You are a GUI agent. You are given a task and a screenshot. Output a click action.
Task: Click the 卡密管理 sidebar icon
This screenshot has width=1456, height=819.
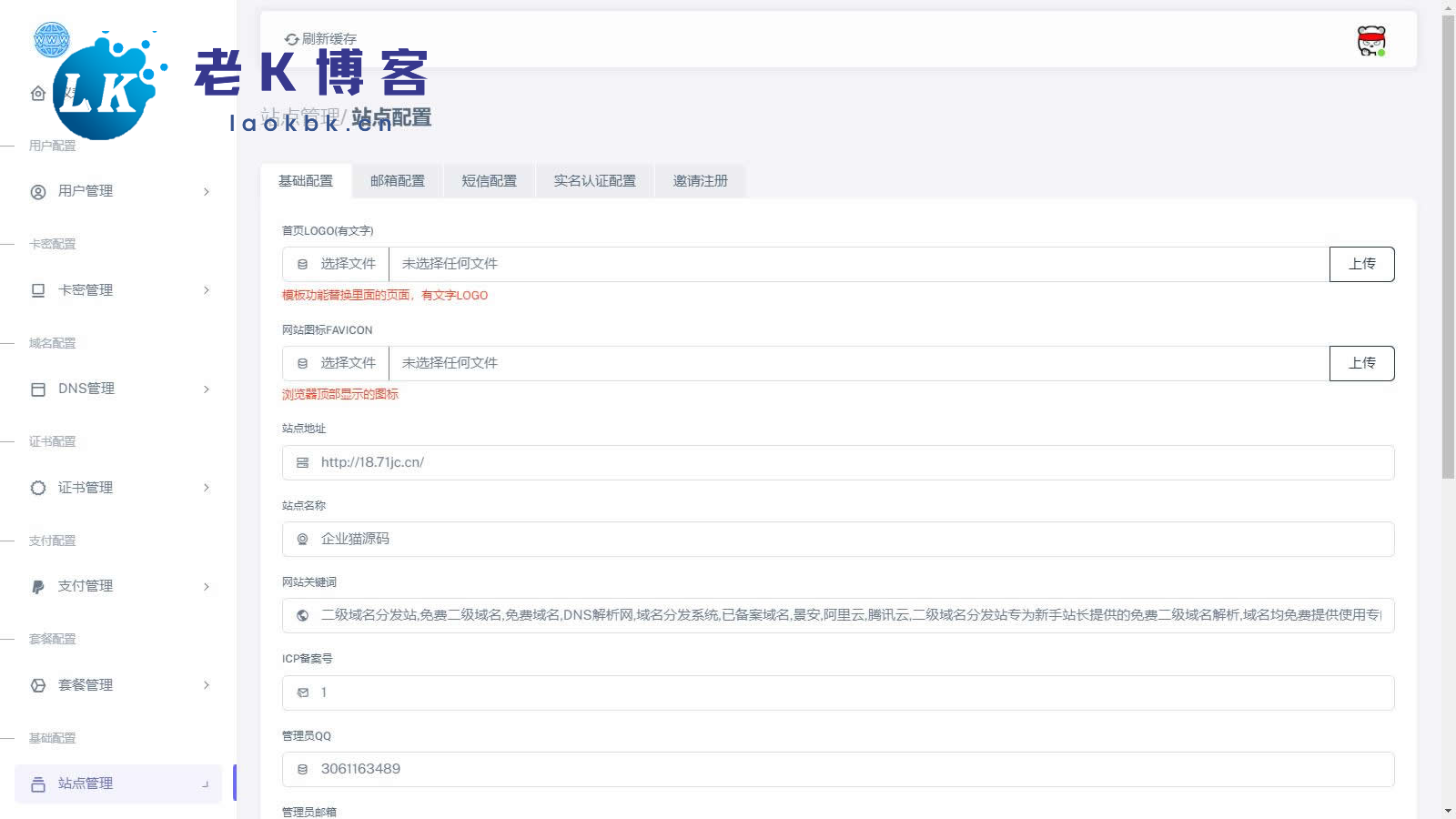tap(38, 290)
